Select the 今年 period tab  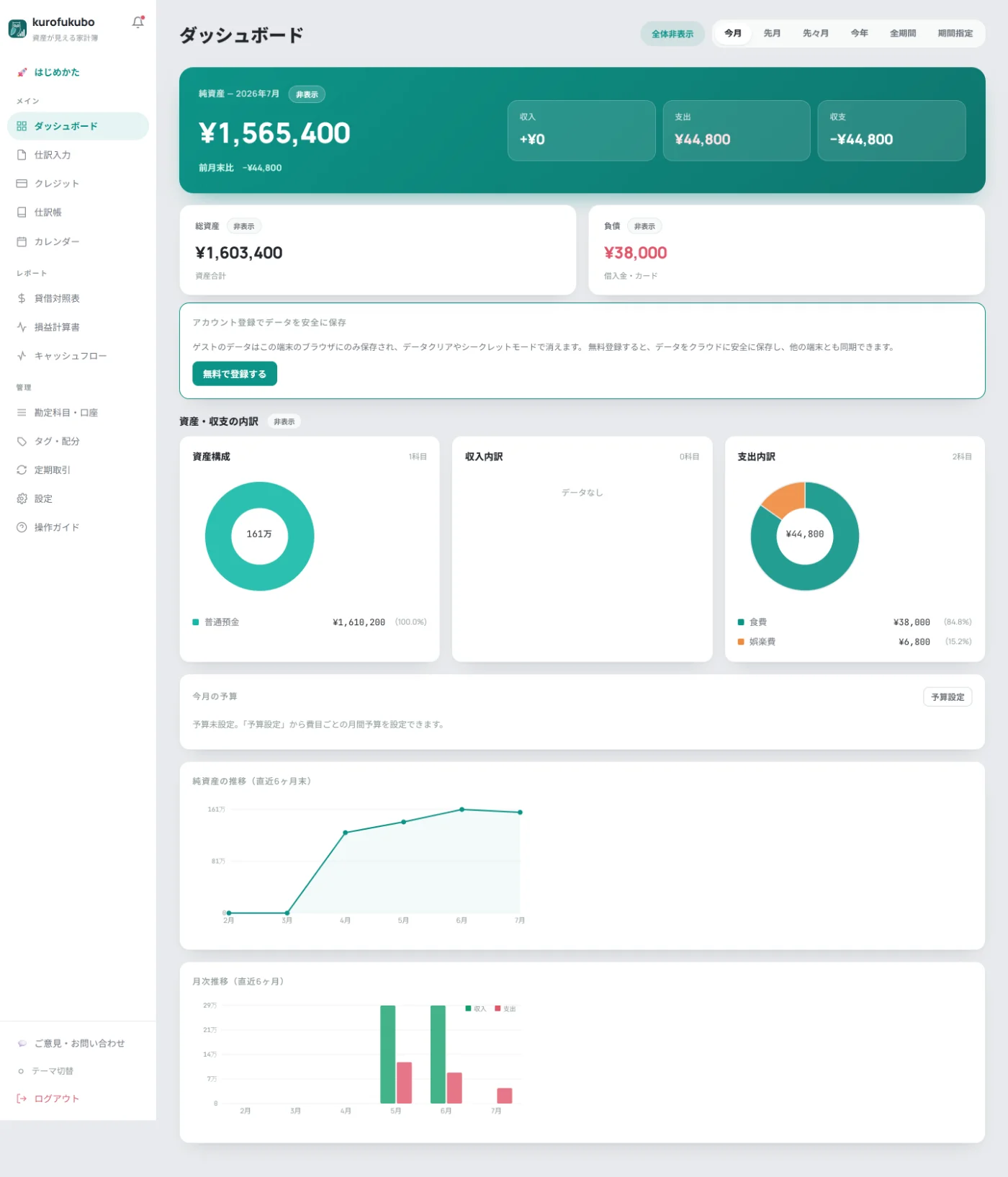point(859,33)
